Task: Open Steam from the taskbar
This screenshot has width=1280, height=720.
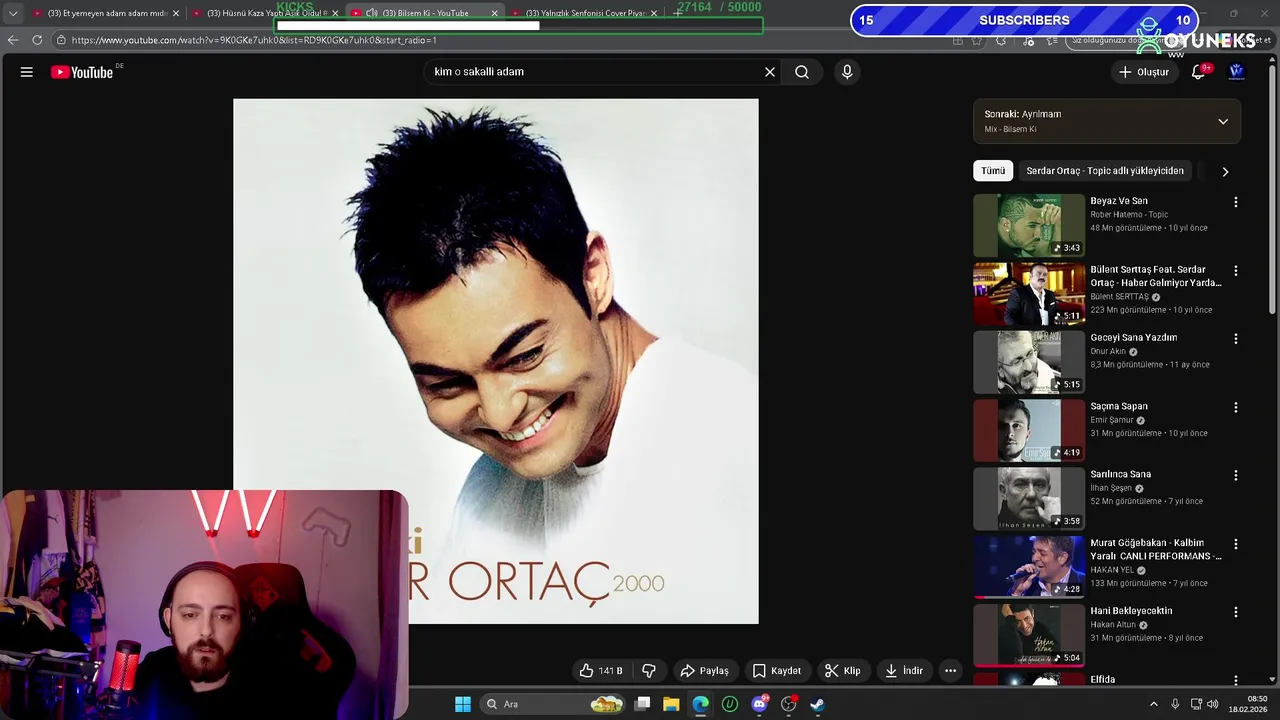Action: [x=817, y=704]
